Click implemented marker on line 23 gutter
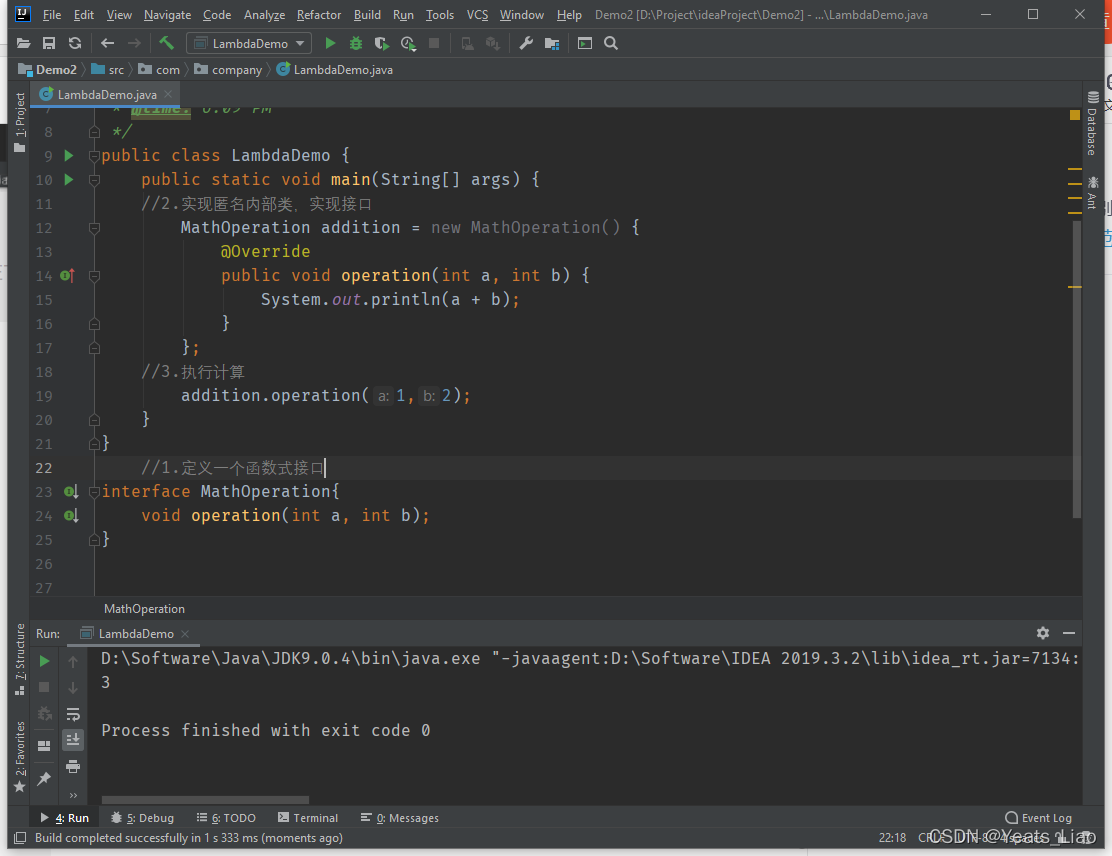This screenshot has height=856, width=1112. pos(71,491)
